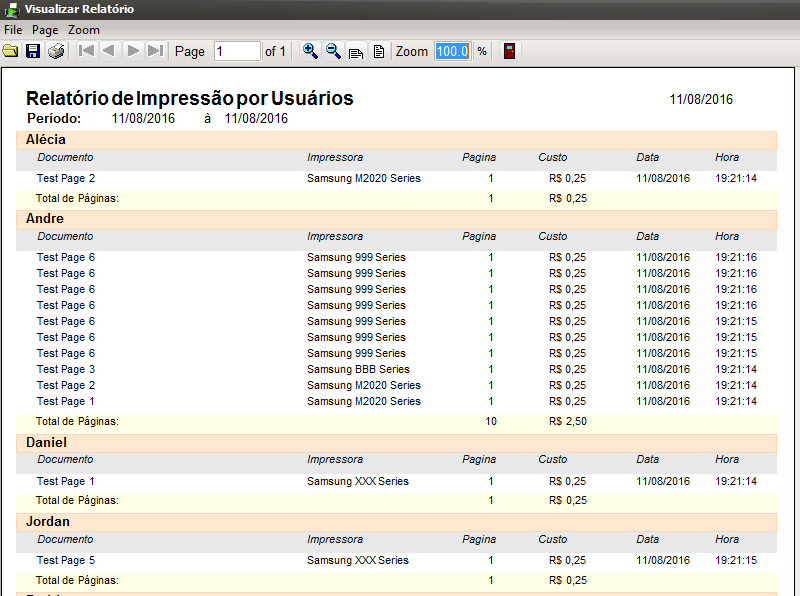
Task: Click the whole page view icon
Action: [378, 51]
